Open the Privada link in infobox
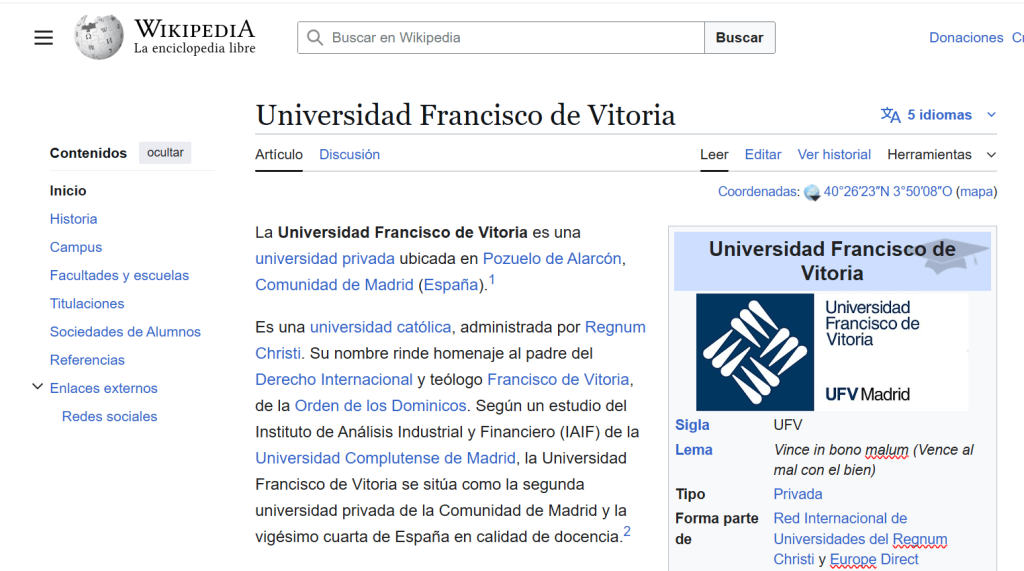1024x571 pixels. [x=797, y=494]
